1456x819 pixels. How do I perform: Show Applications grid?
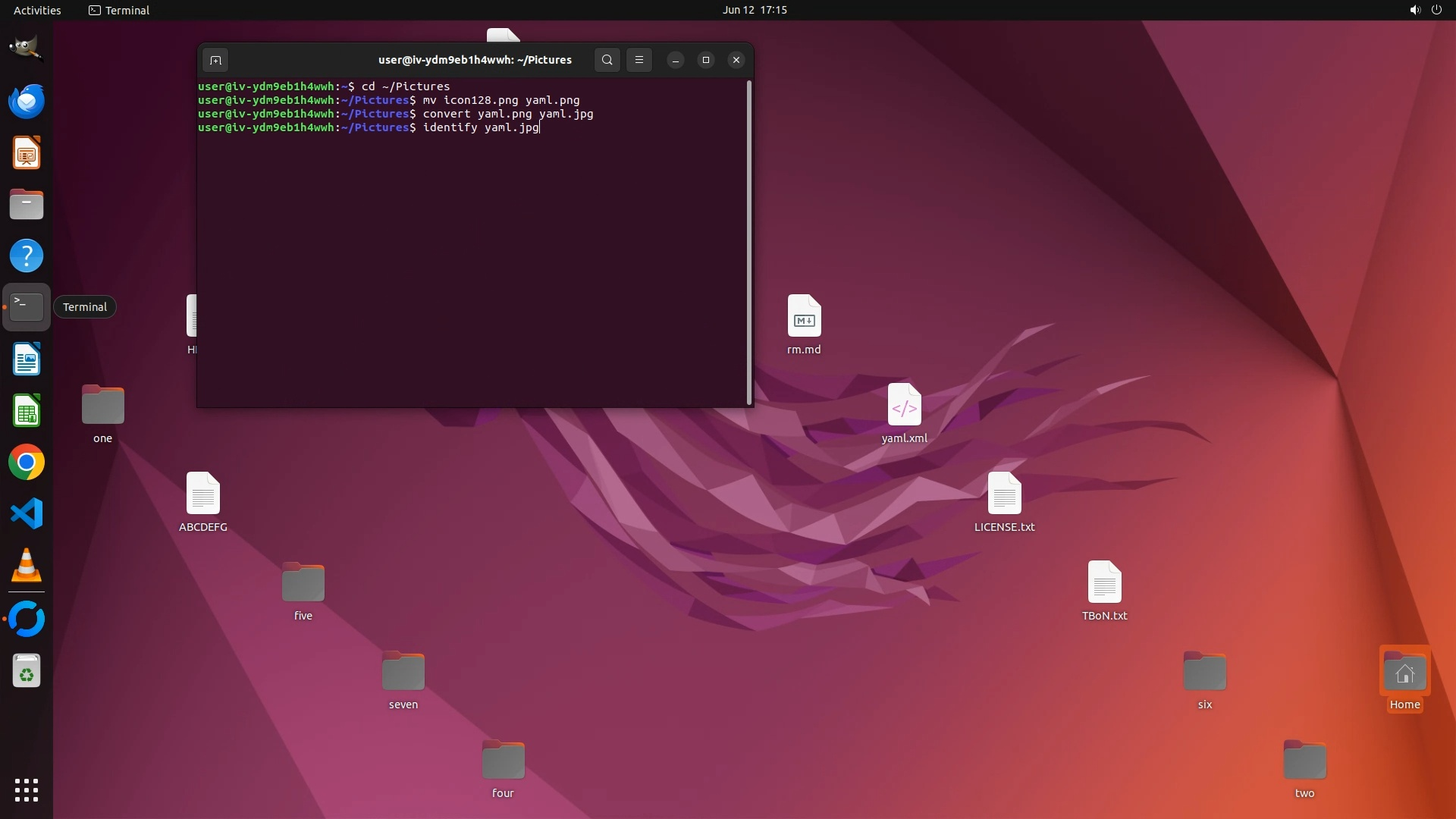coord(26,790)
